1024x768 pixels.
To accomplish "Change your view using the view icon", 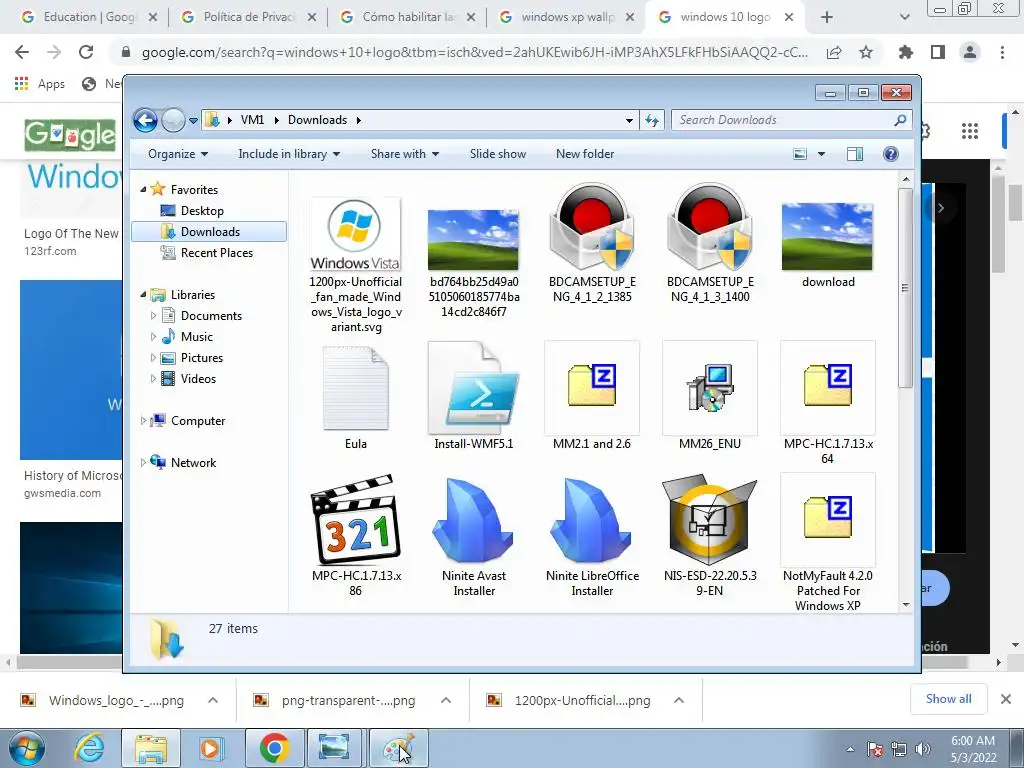I will coord(800,154).
